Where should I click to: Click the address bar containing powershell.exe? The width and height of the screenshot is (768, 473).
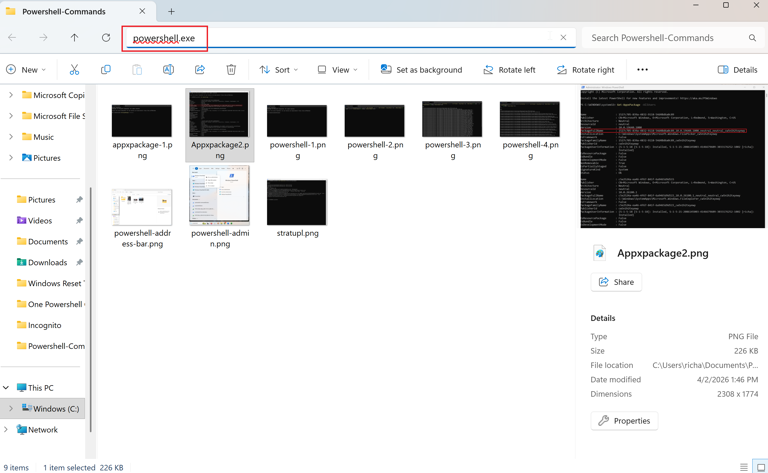pyautogui.click(x=350, y=38)
